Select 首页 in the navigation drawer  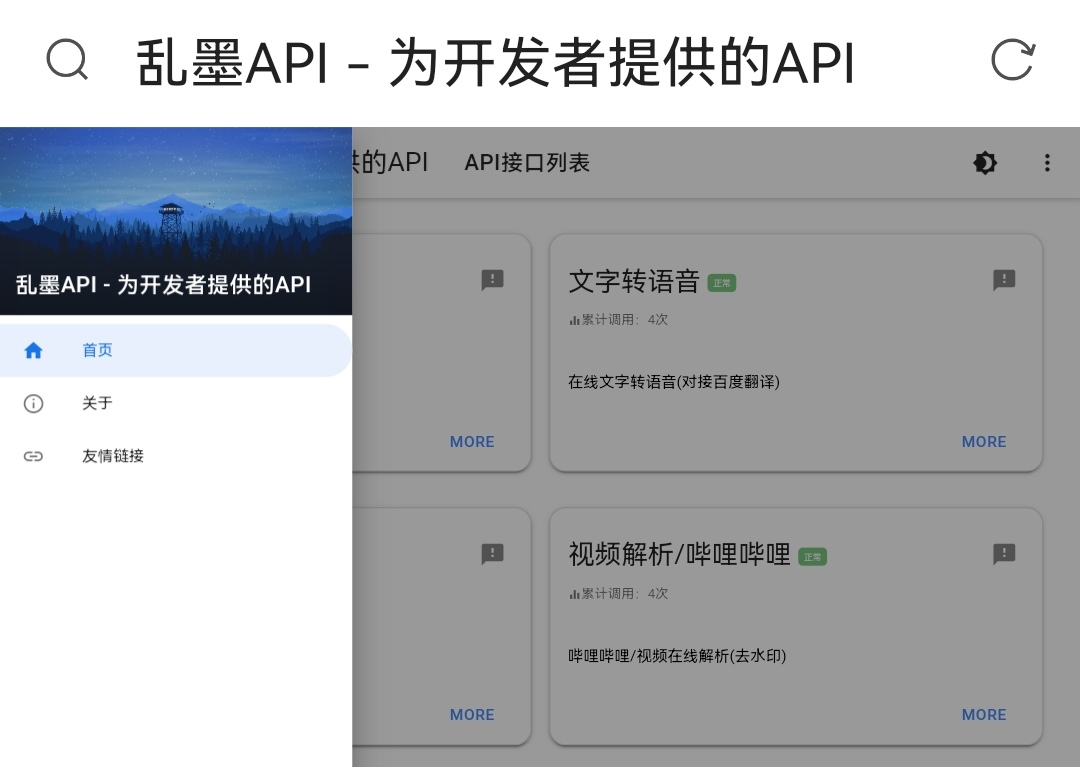97,350
